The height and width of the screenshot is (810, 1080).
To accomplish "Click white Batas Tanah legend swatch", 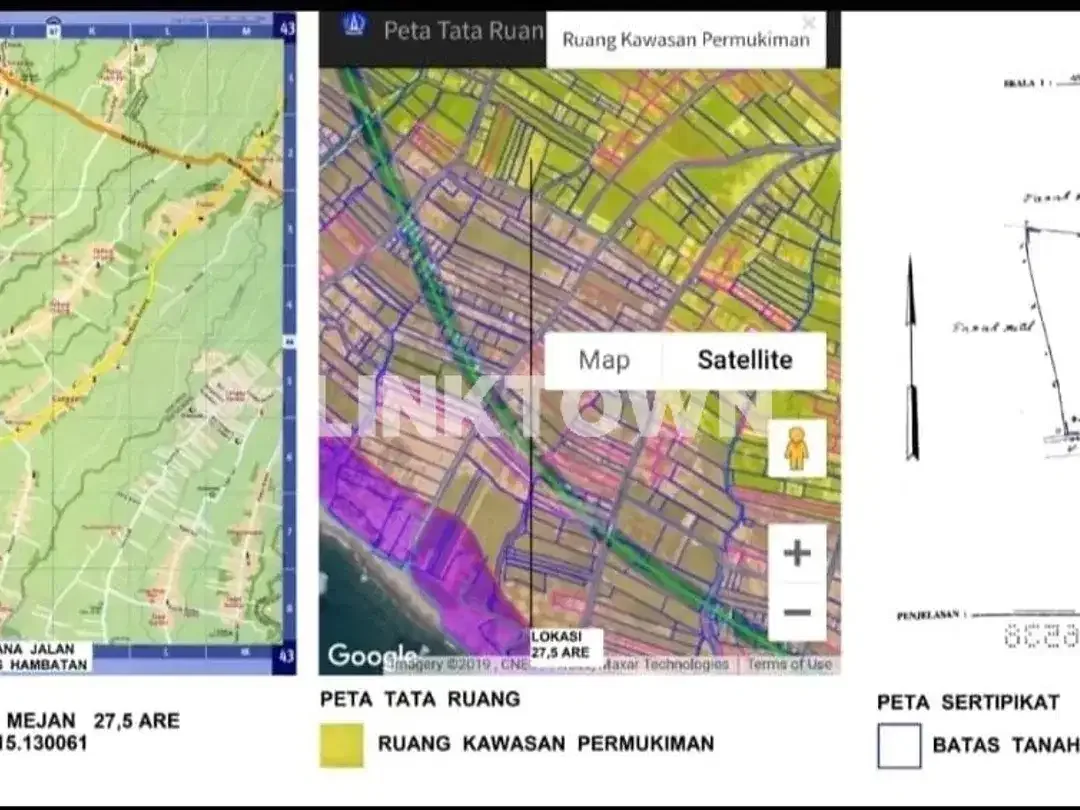I will [x=900, y=745].
